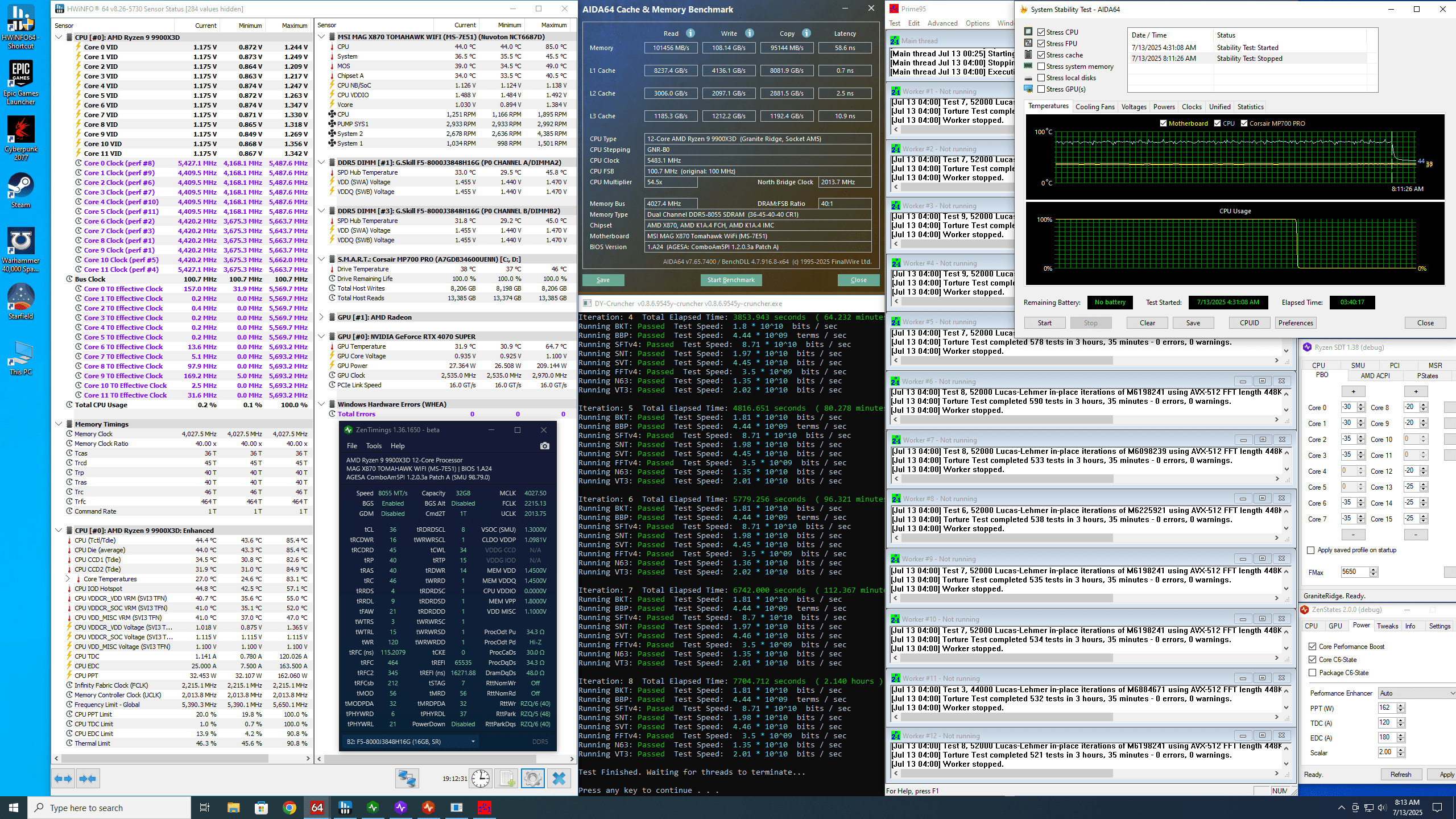
Task: Collapse the Memory Timings sensor group
Action: coord(59,424)
